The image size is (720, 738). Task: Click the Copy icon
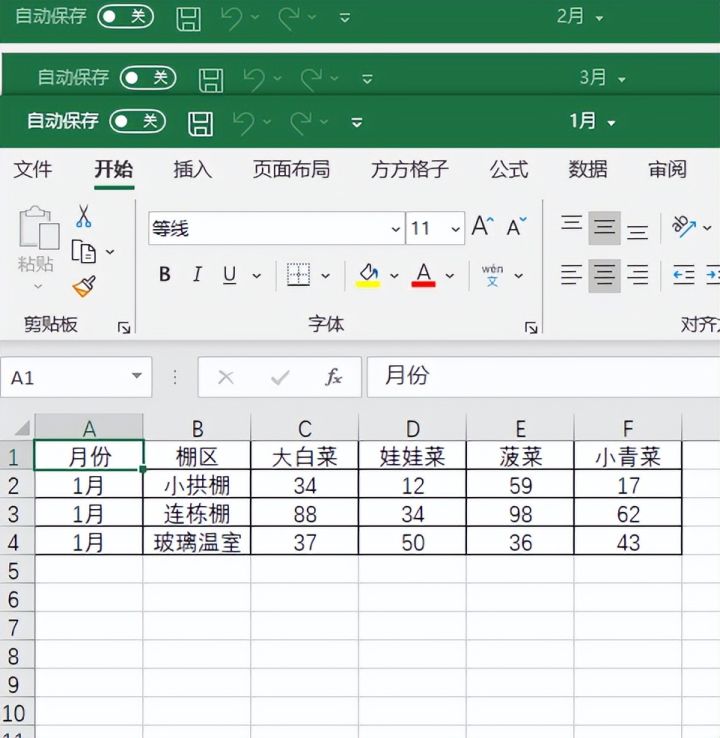coord(84,252)
